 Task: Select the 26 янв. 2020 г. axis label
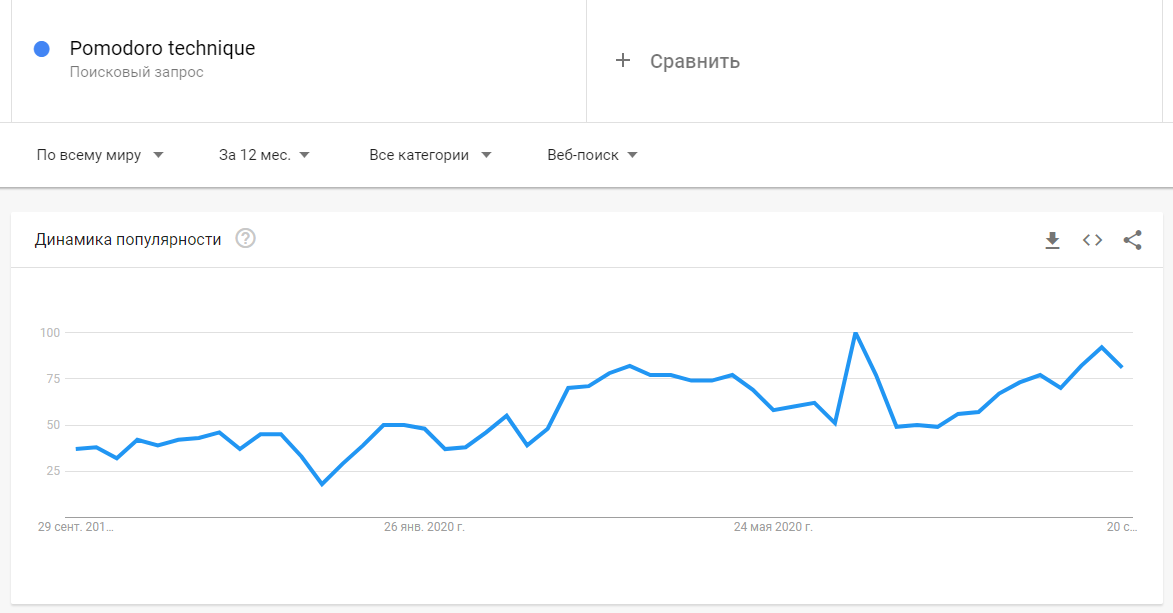(x=424, y=527)
